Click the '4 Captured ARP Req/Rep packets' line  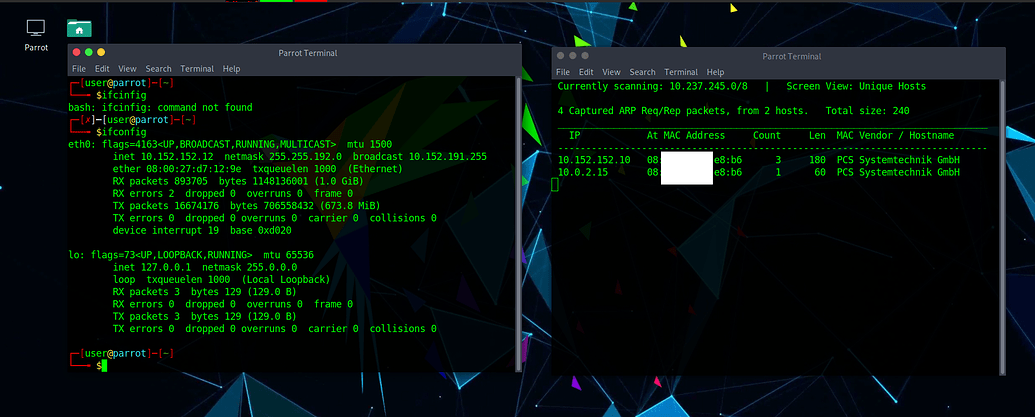coord(733,111)
